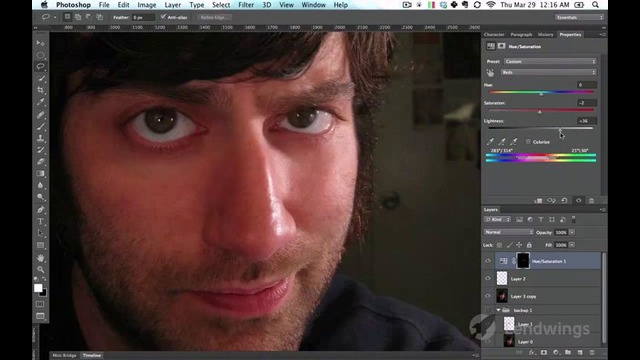Hide Layer 3 copy visibility eye
Image resolution: width=640 pixels, height=360 pixels.
[x=488, y=296]
